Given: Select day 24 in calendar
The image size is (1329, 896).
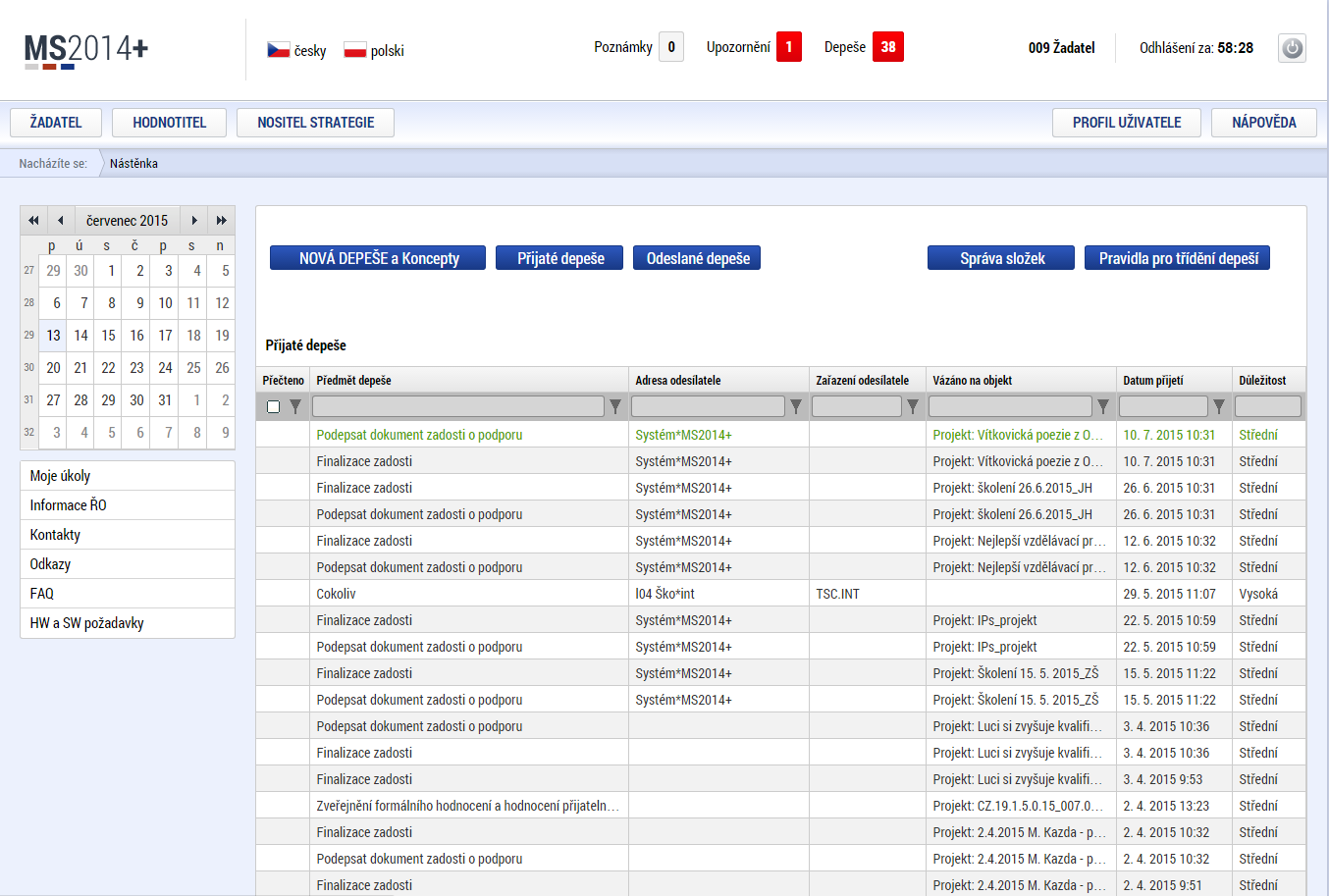Looking at the screenshot, I should coord(165,368).
